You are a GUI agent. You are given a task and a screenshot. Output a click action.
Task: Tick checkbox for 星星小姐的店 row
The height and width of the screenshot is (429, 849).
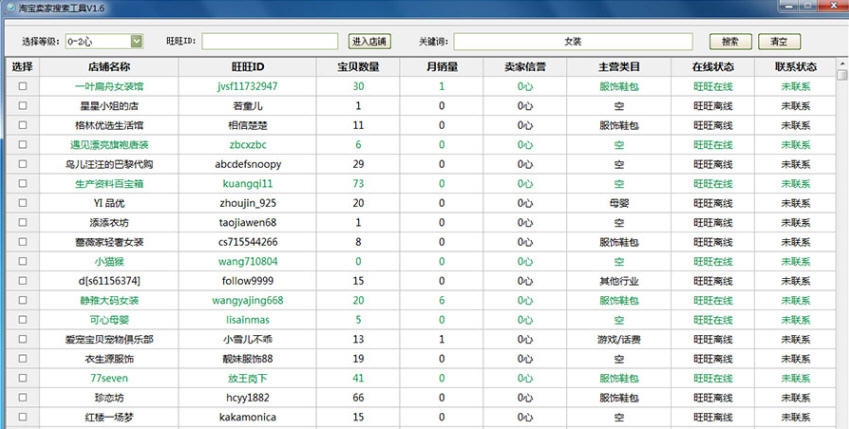point(22,106)
